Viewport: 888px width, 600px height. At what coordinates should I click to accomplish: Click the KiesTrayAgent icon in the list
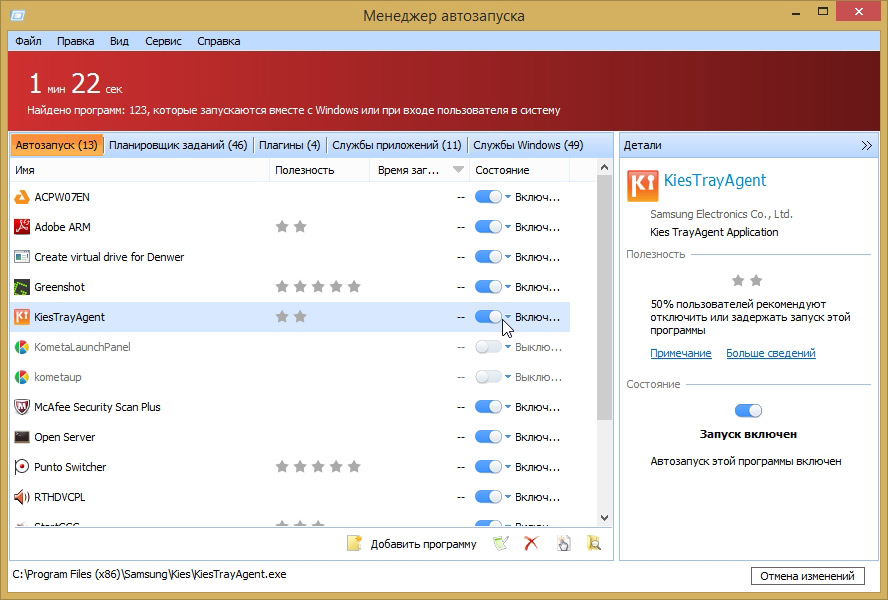click(22, 317)
